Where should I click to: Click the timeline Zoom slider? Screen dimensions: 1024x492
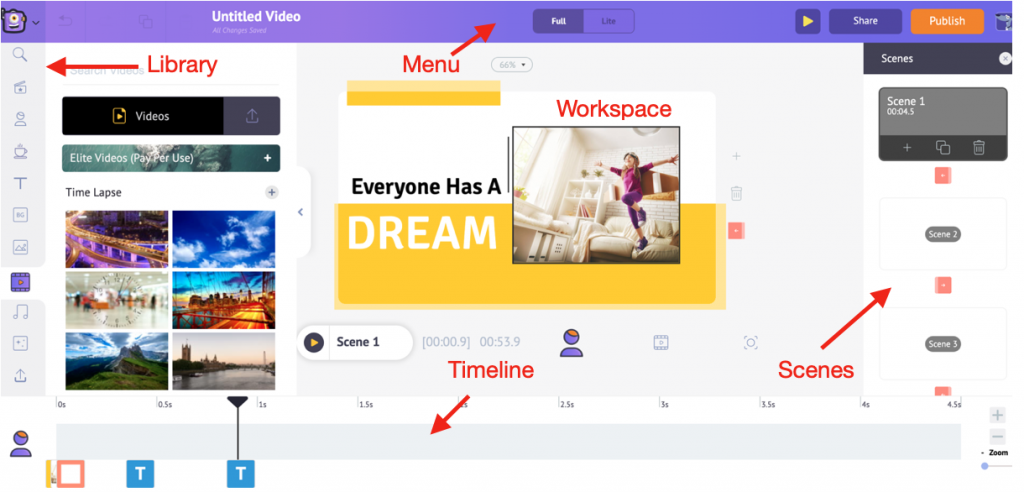[985, 466]
